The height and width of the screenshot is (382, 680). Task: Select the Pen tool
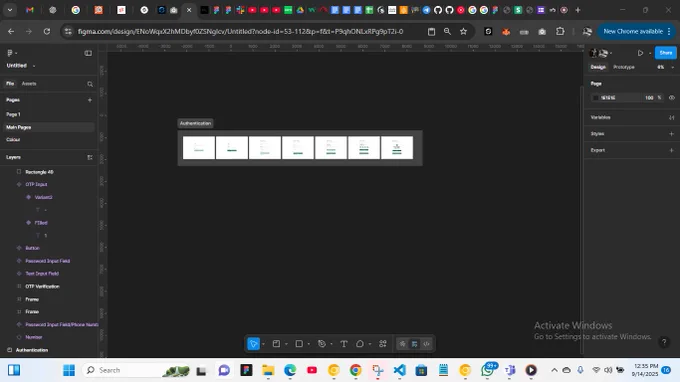tap(322, 344)
